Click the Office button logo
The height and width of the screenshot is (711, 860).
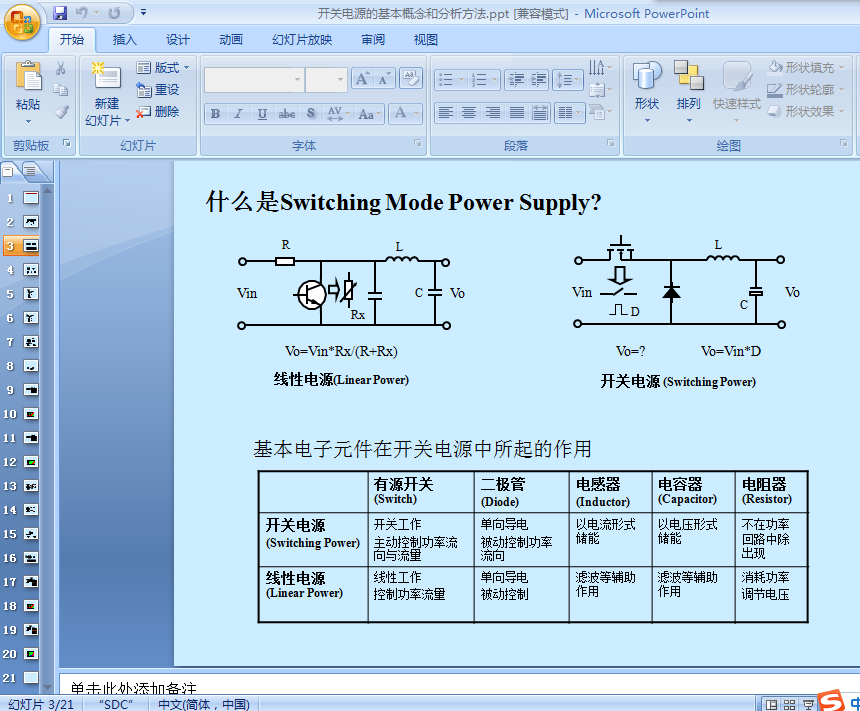coord(22,22)
